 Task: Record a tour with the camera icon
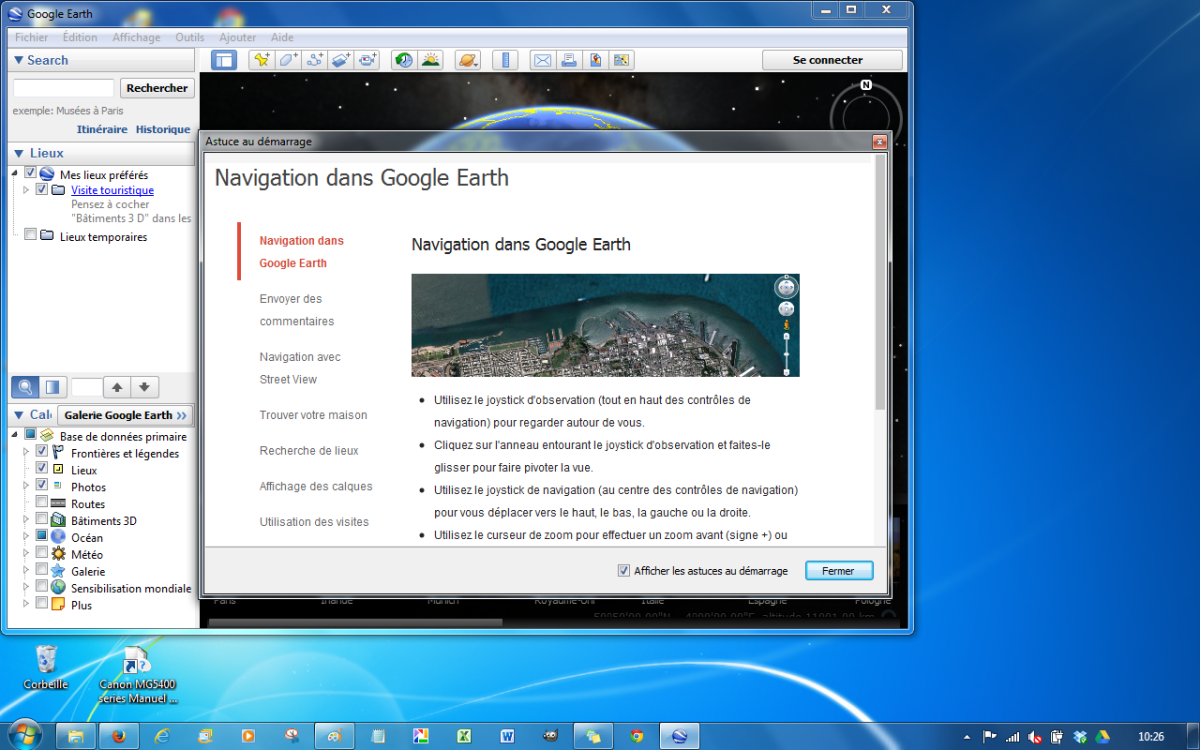pyautogui.click(x=369, y=60)
